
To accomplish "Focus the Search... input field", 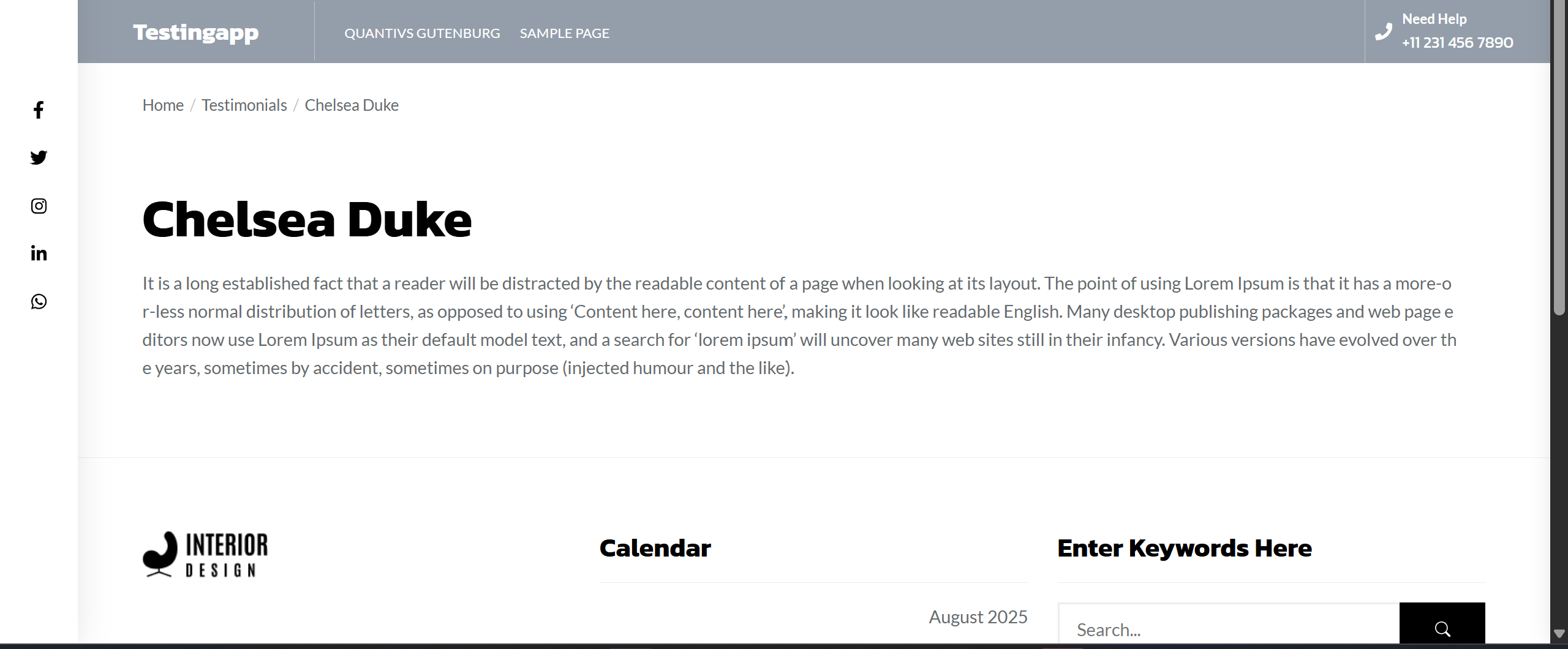I will click(x=1228, y=629).
